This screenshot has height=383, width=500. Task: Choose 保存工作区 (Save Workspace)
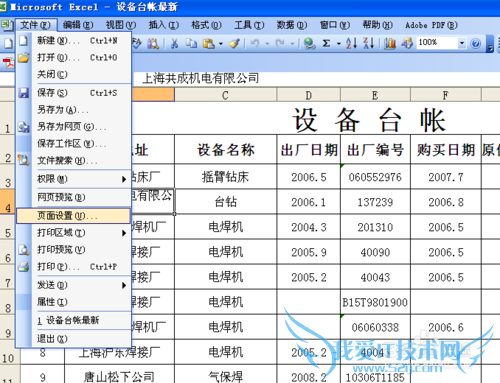click(x=73, y=144)
